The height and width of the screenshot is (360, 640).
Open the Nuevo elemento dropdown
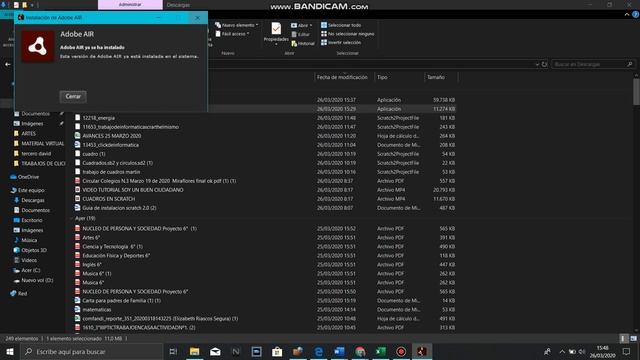(x=236, y=25)
